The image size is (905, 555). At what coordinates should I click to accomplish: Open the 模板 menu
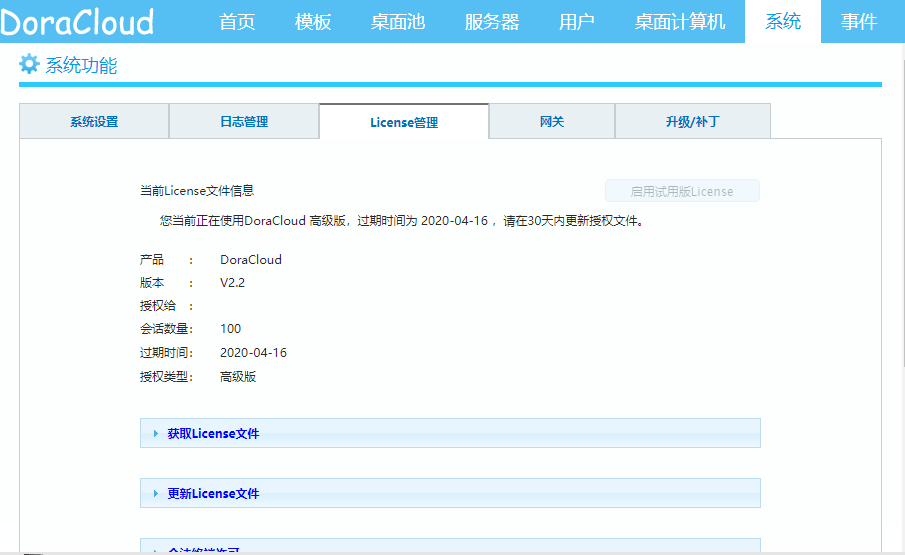click(x=313, y=22)
